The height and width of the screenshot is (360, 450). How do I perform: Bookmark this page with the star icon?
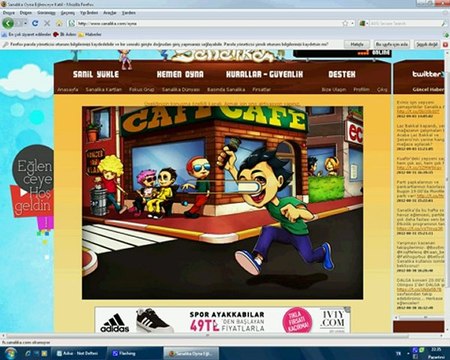[346, 23]
